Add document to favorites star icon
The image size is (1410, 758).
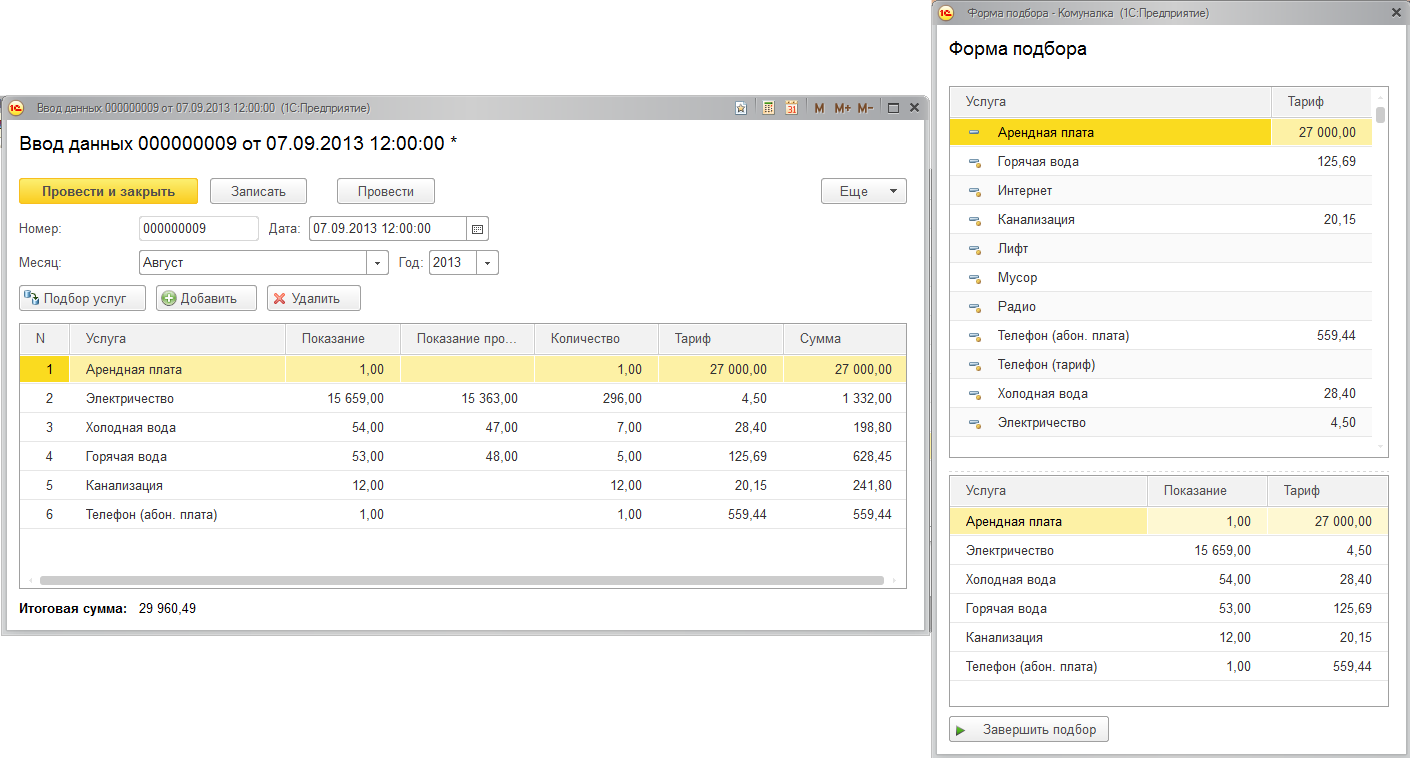(741, 108)
